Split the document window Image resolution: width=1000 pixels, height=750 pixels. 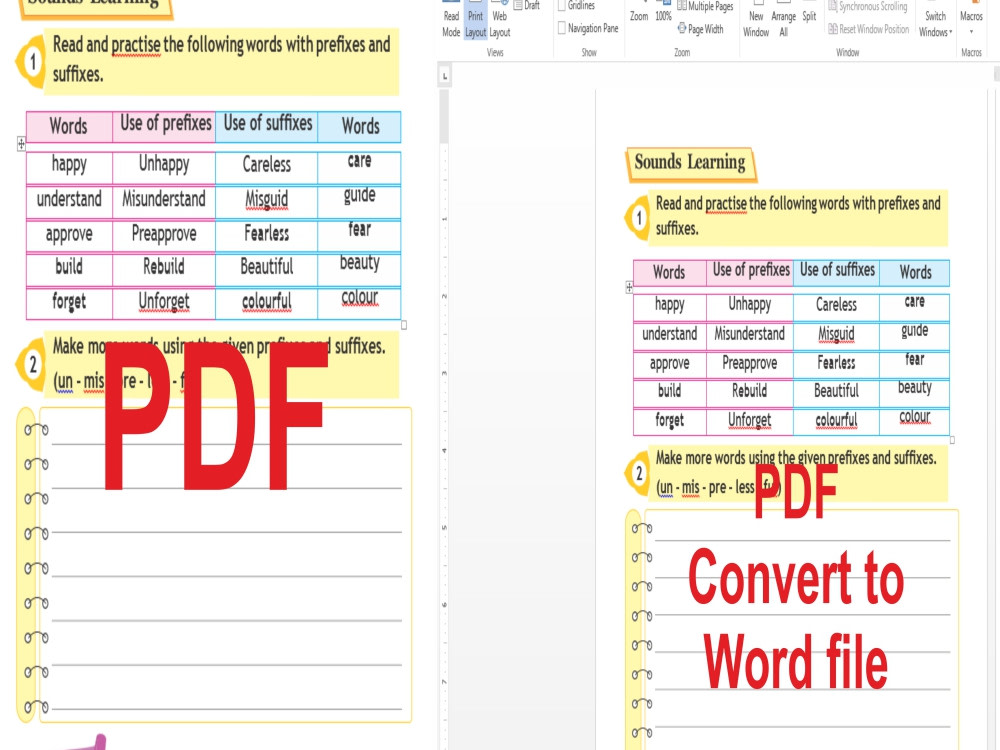point(809,16)
